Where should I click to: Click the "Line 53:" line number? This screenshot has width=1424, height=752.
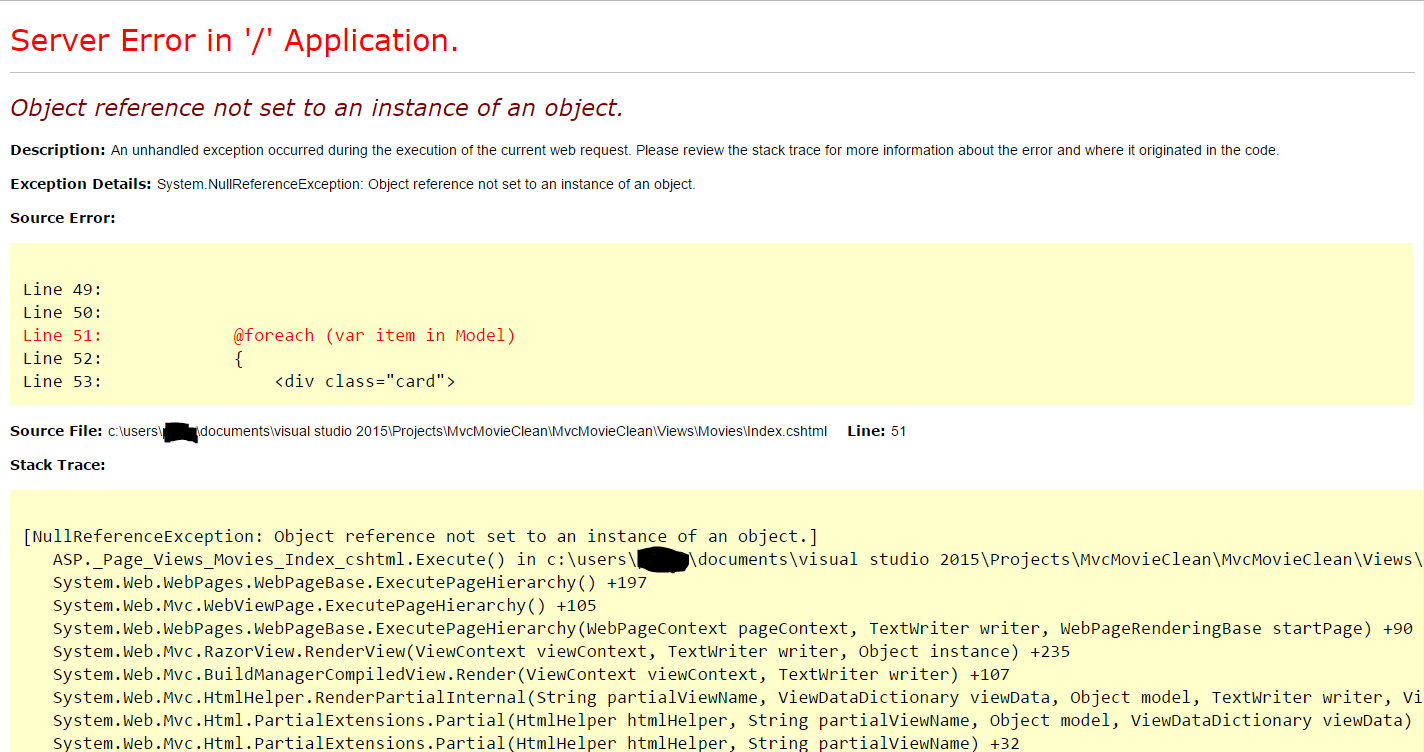pyautogui.click(x=62, y=382)
